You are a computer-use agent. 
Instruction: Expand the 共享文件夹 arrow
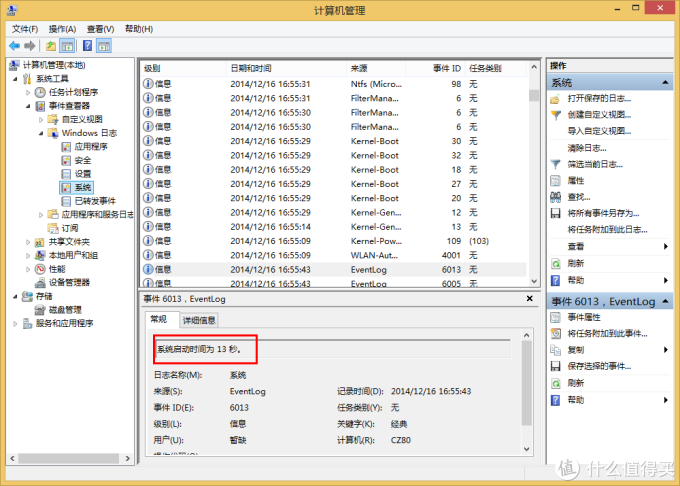28,242
